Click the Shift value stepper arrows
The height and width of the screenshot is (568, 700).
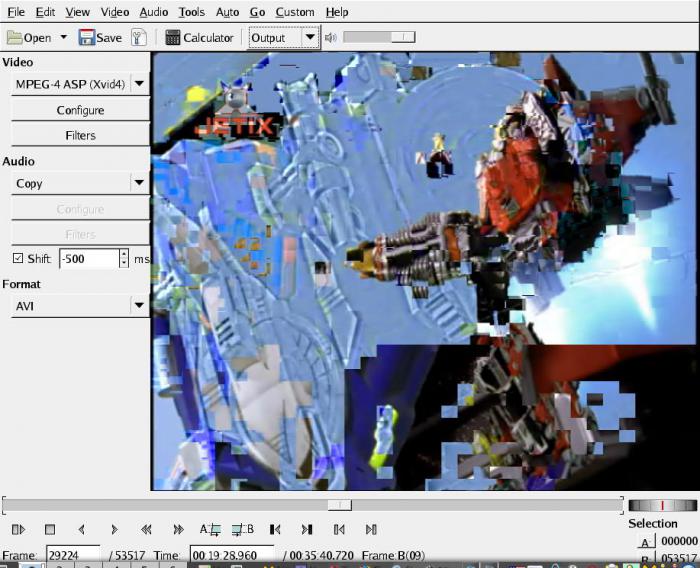[124, 259]
